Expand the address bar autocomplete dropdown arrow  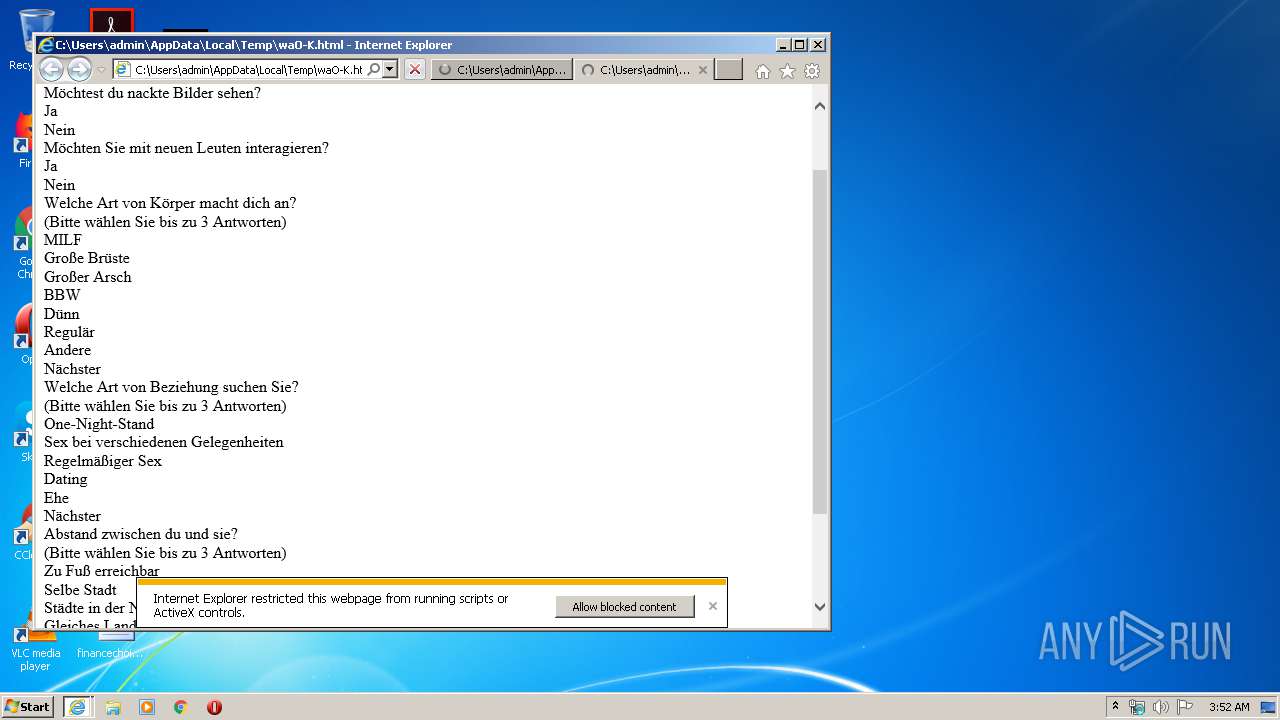[x=390, y=70]
